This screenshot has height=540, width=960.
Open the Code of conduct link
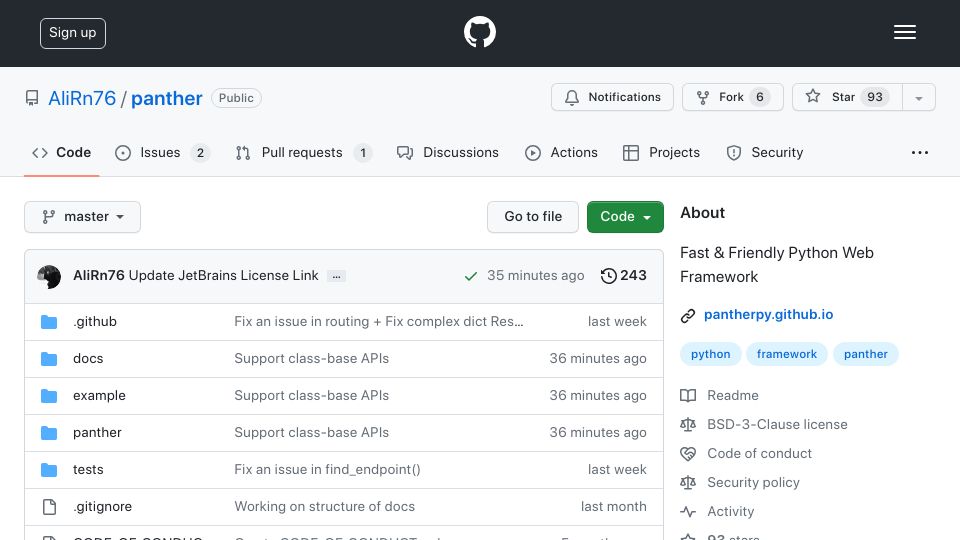point(759,454)
